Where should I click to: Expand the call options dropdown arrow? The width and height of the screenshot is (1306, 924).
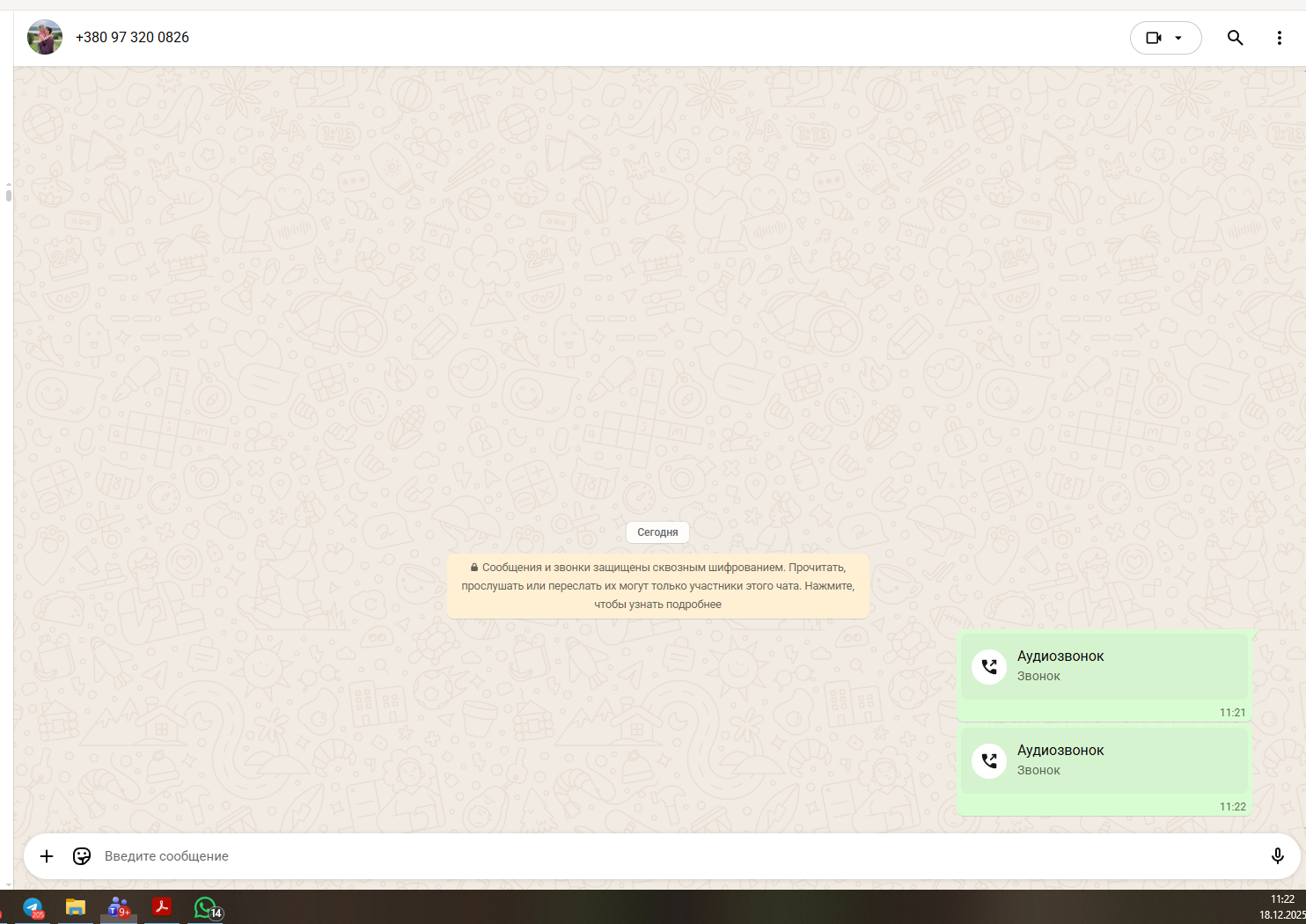click(1178, 38)
